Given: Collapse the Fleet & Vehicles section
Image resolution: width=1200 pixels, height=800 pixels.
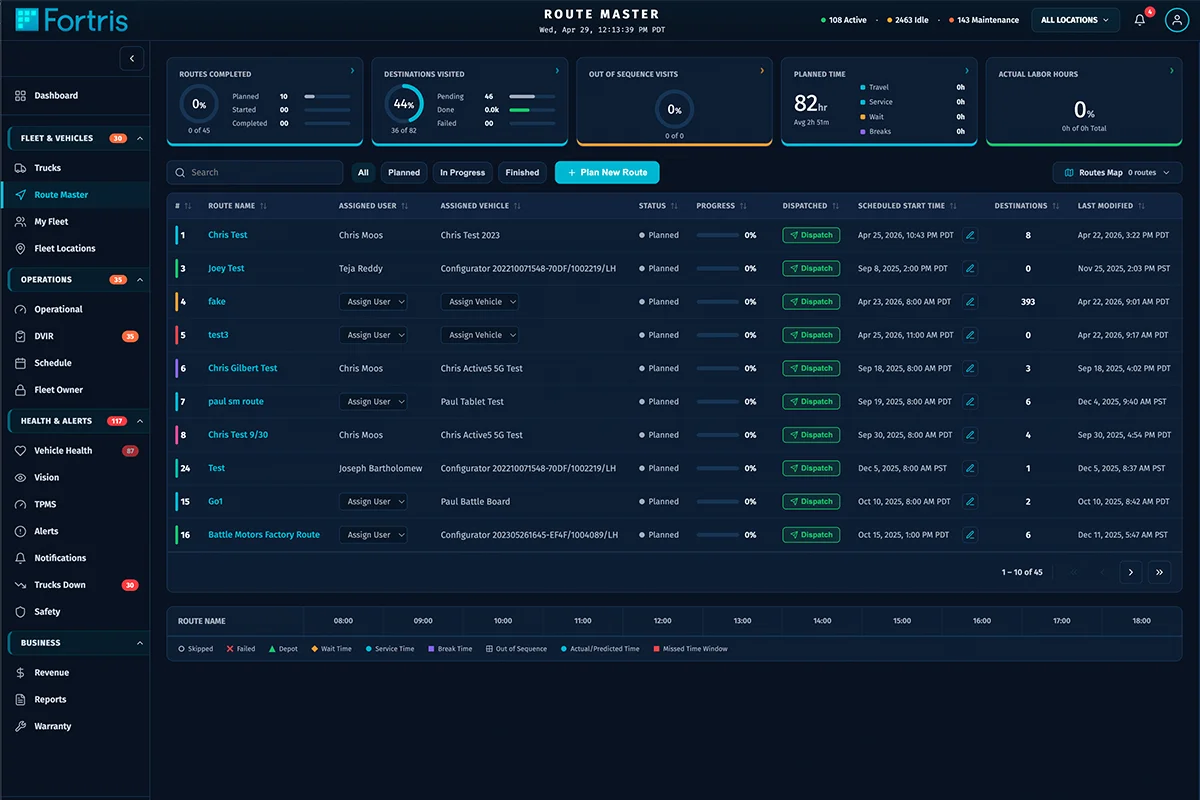Looking at the screenshot, I should [140, 138].
